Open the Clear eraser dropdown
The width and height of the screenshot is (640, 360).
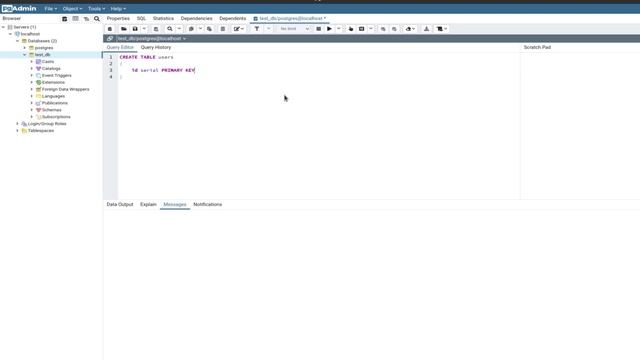[410, 29]
